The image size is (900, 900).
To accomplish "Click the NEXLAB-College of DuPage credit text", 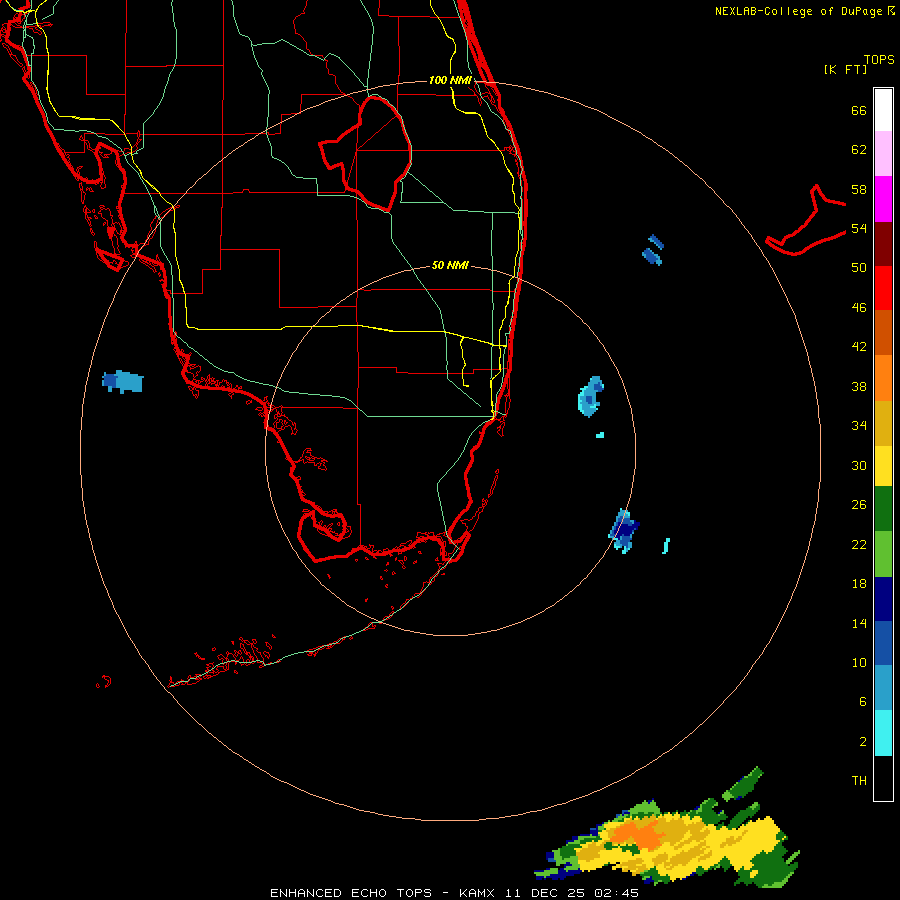I will [x=798, y=11].
